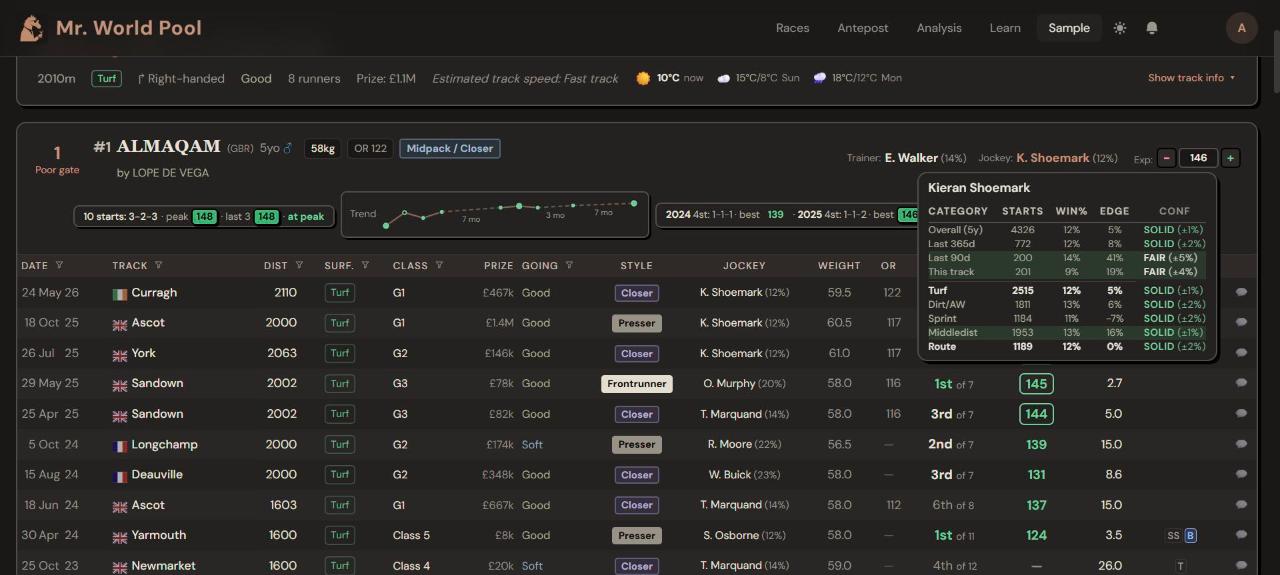Click the rating 144 badge

coord(1036,414)
